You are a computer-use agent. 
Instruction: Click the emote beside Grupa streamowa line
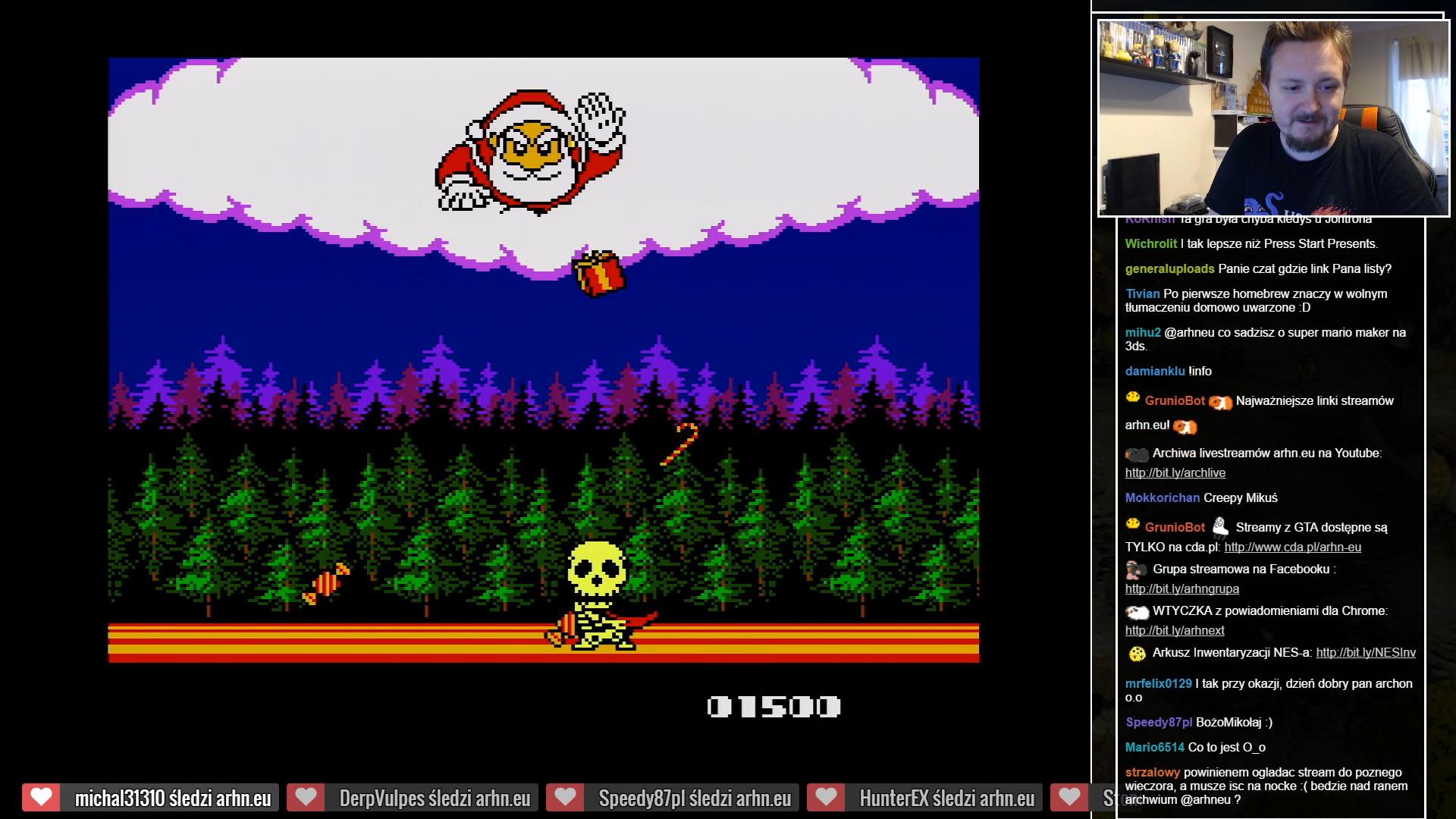tap(1136, 570)
